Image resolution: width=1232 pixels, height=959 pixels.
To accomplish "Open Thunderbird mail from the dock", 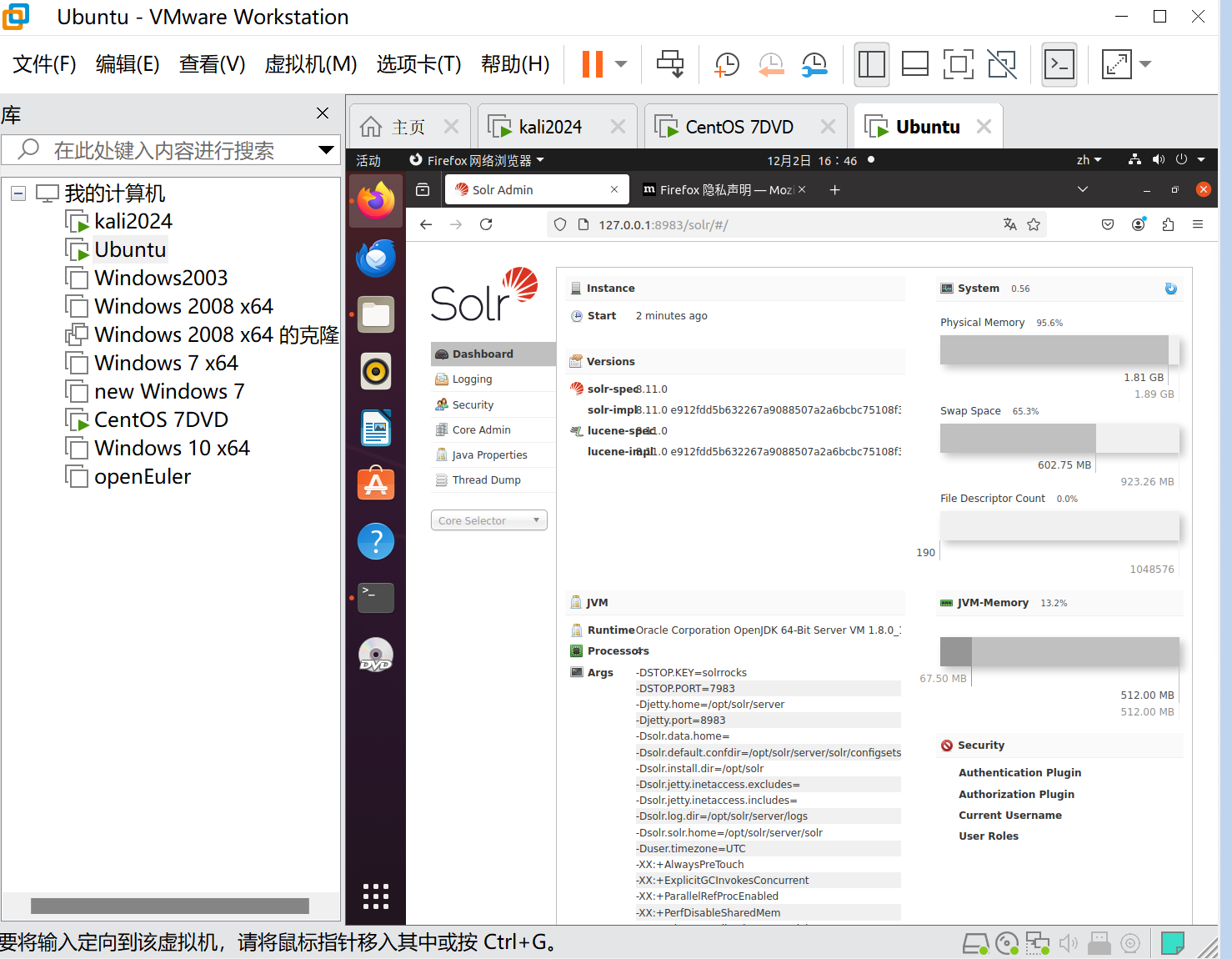I will pyautogui.click(x=376, y=258).
